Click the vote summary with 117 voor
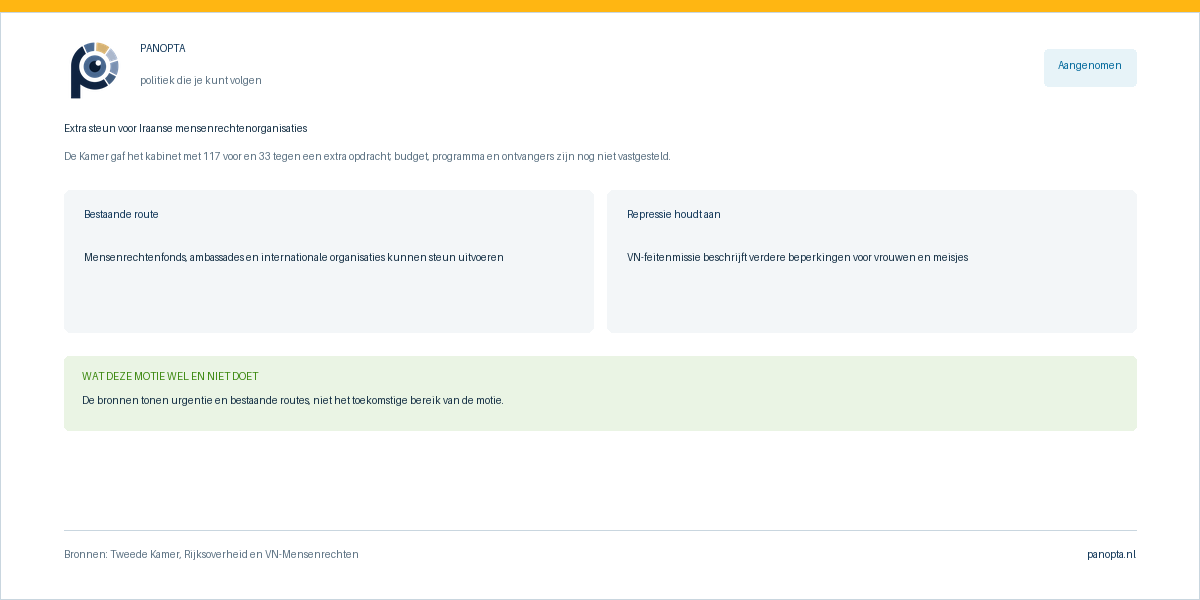 pyautogui.click(x=367, y=156)
